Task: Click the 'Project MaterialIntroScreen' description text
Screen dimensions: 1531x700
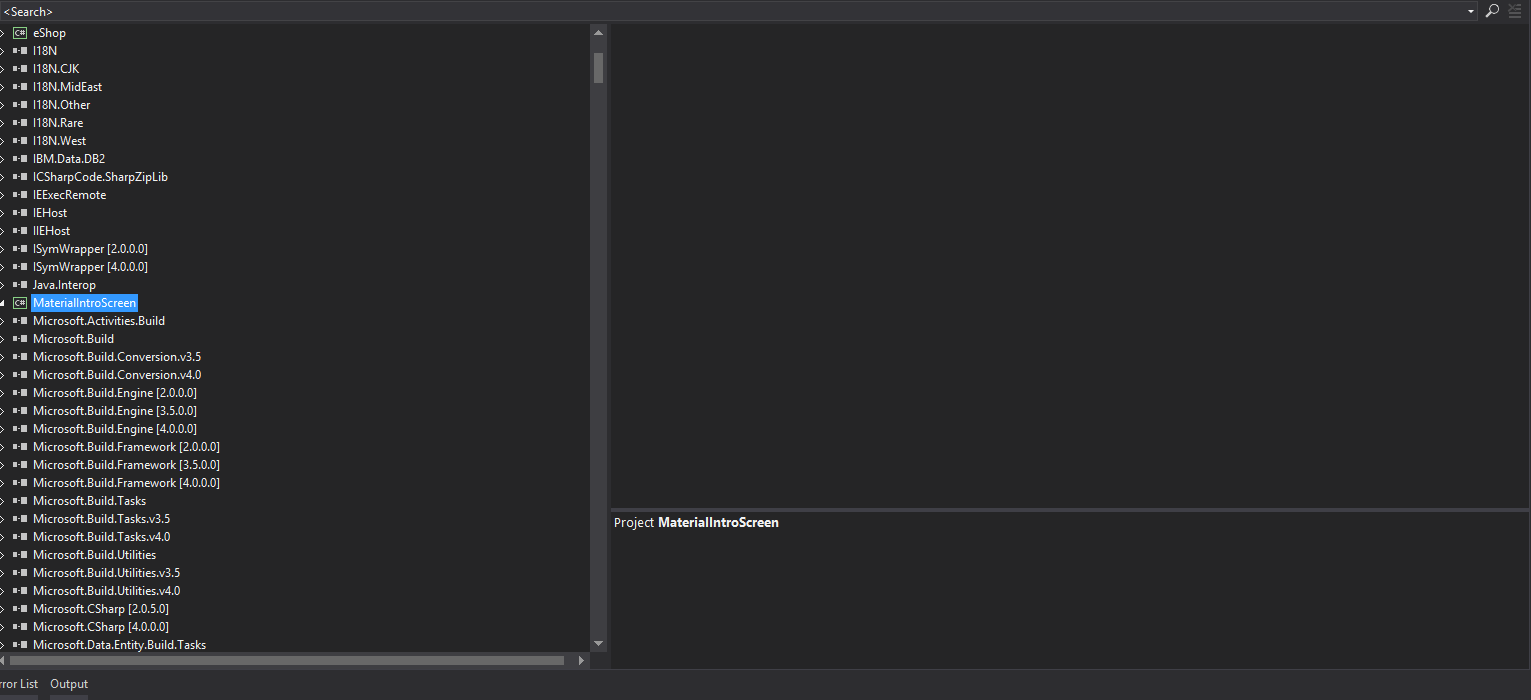Action: coord(696,523)
